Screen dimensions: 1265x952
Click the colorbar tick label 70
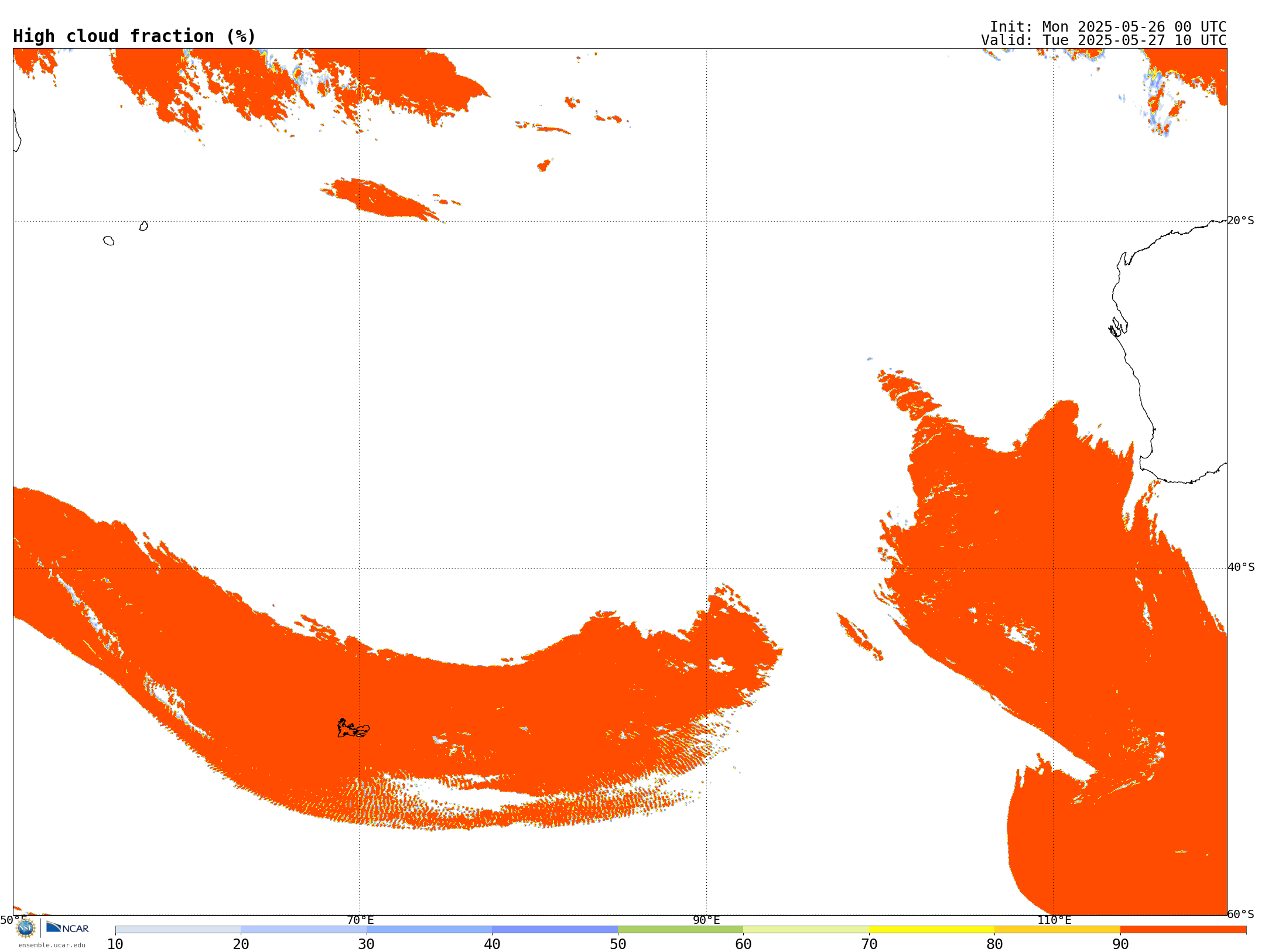click(869, 944)
